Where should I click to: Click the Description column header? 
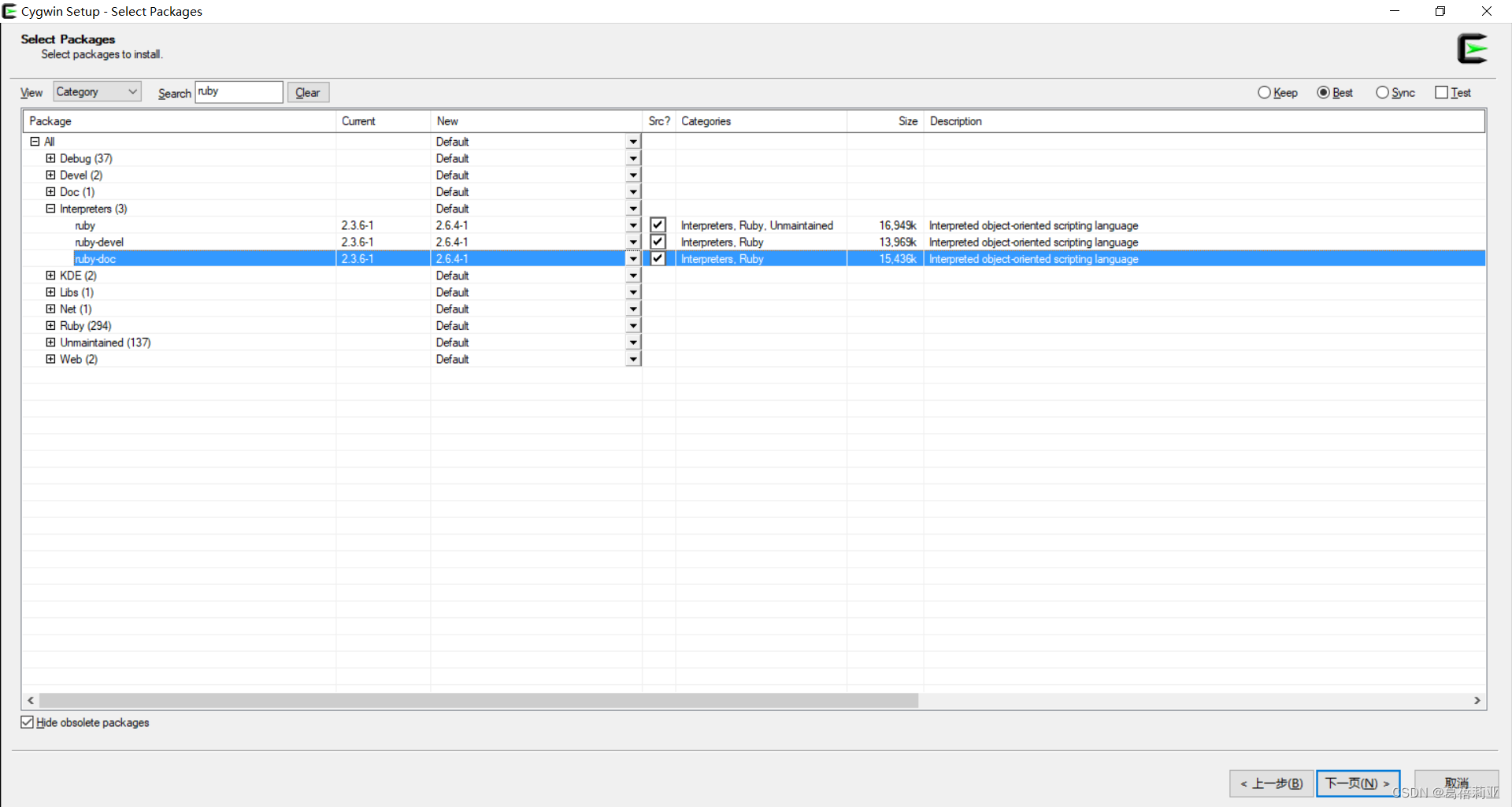[x=1204, y=121]
